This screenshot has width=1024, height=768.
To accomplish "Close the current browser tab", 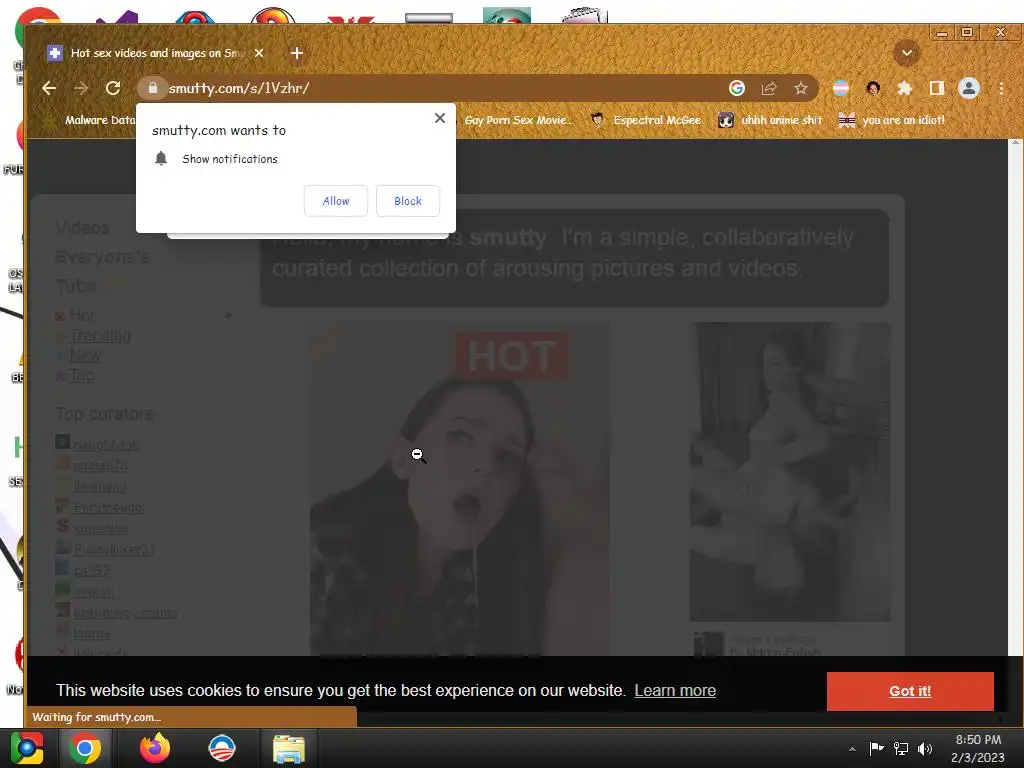I will (259, 53).
